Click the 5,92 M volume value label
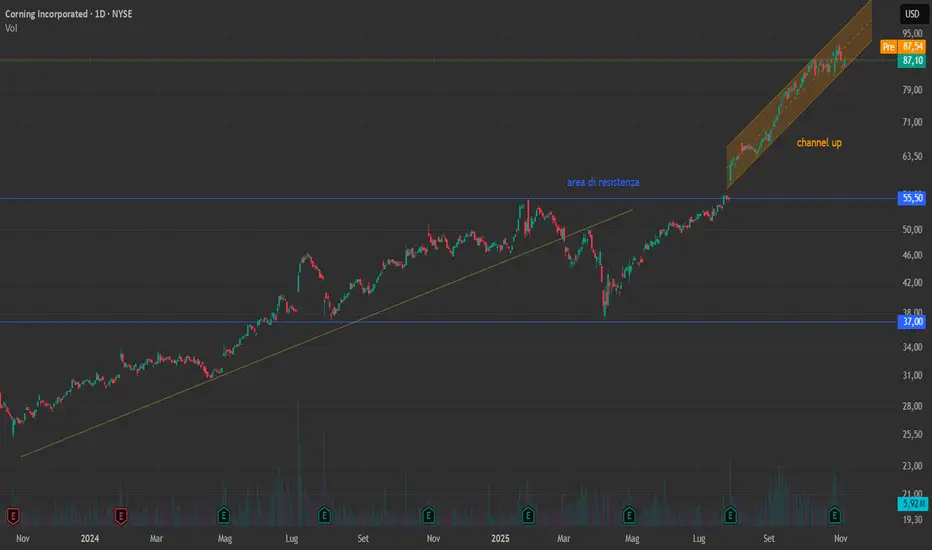The height and width of the screenshot is (550, 932). [x=912, y=504]
